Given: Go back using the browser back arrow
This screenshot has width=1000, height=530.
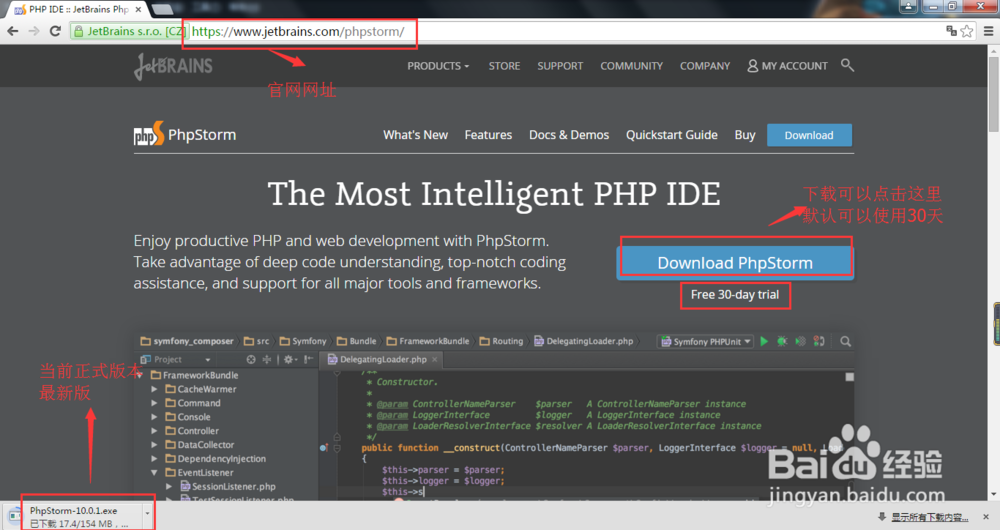Looking at the screenshot, I should pyautogui.click(x=13, y=31).
